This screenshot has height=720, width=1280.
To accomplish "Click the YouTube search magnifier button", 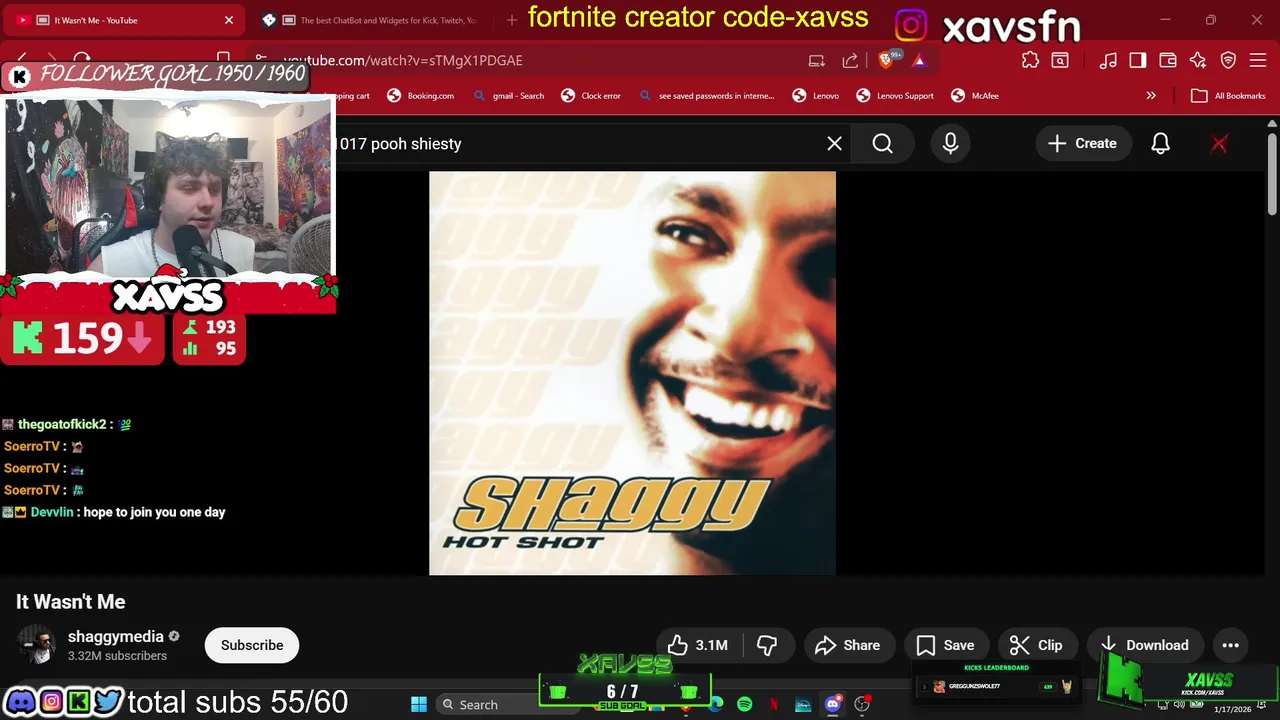I will click(x=882, y=144).
